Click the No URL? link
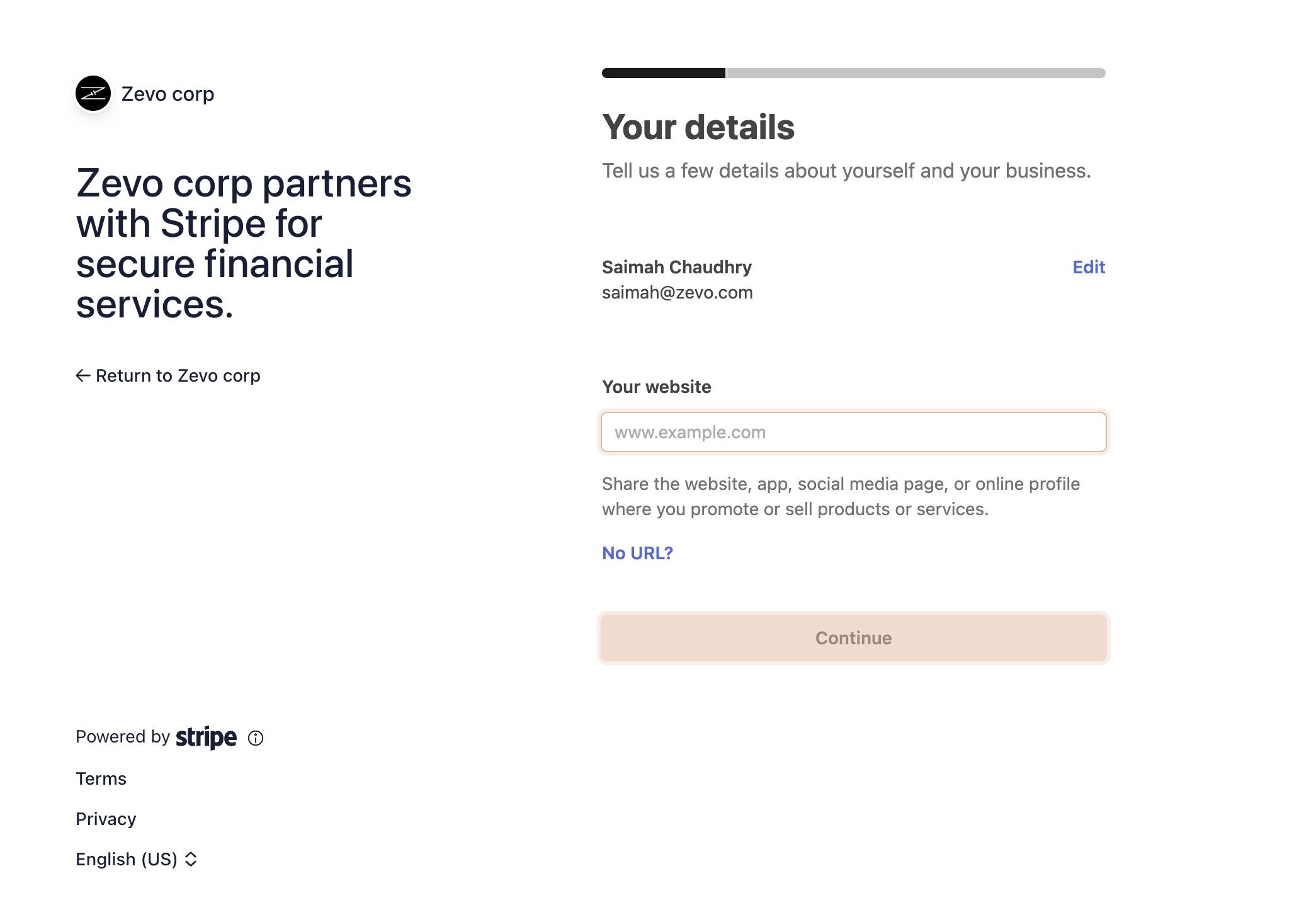This screenshot has height=922, width=1316. coord(637,553)
